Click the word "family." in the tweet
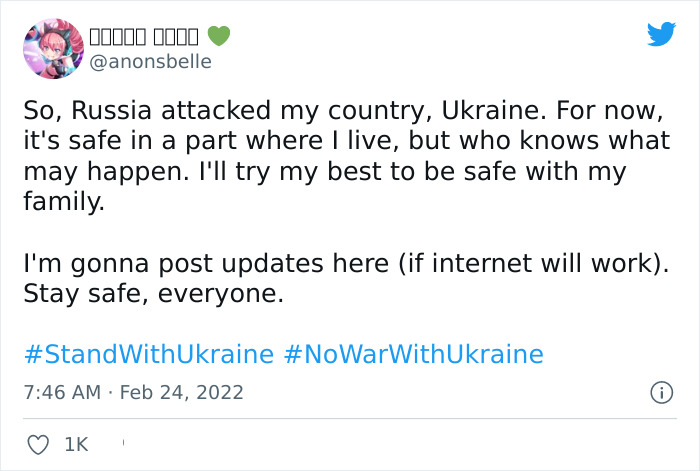The width and height of the screenshot is (700, 471). click(x=63, y=203)
